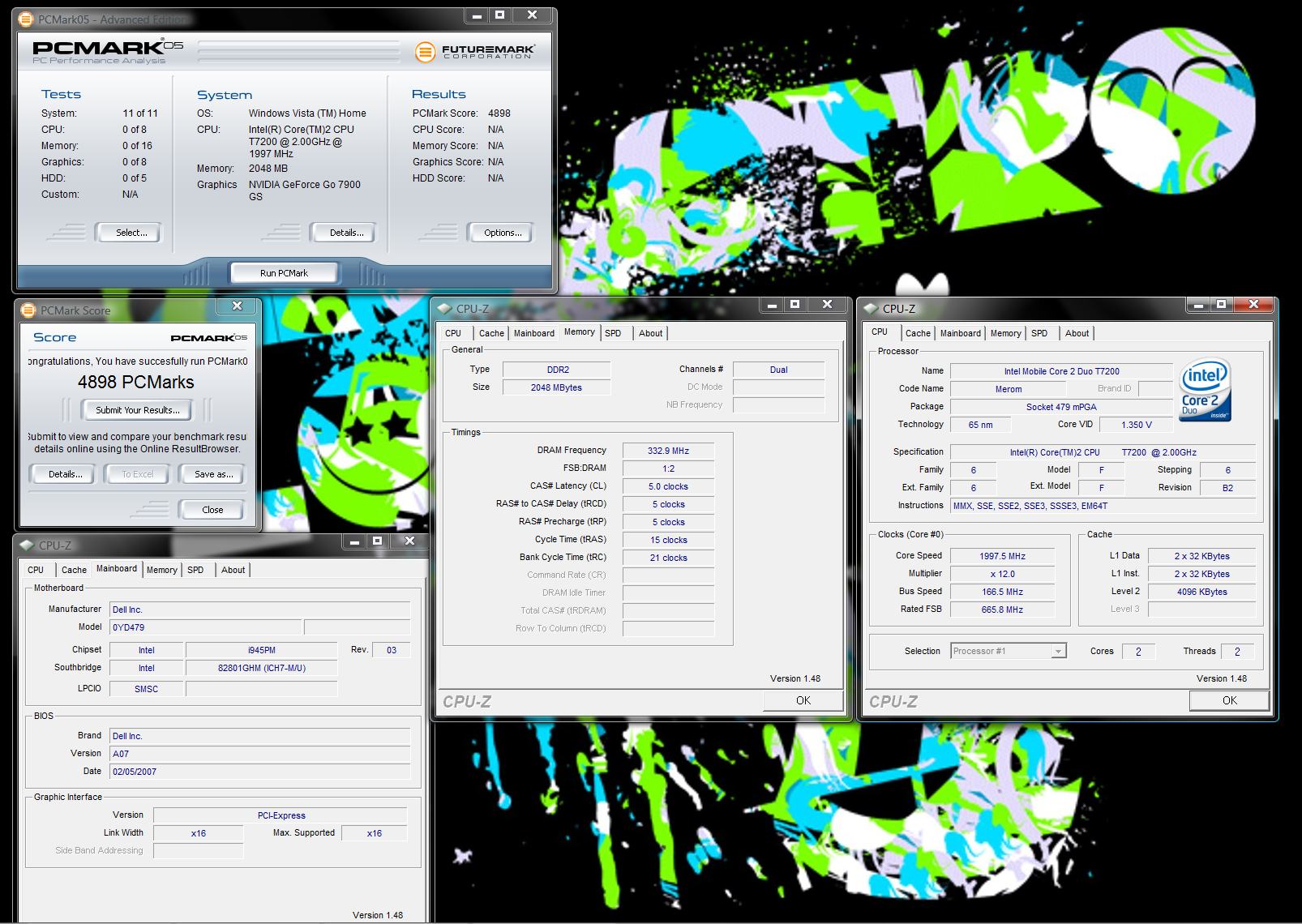Click the PCMark Score 4898 result value
Viewport: 1302px width, 924px height.
(499, 113)
